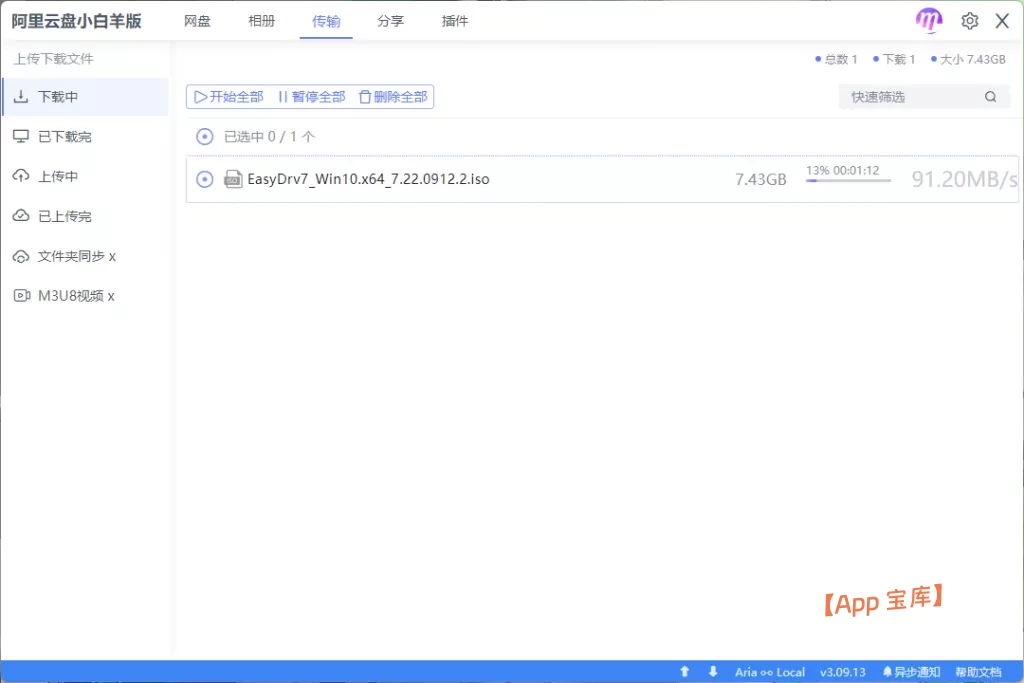Viewport: 1024px width, 683px height.
Task: Go to the 分享 tab
Action: [x=390, y=21]
